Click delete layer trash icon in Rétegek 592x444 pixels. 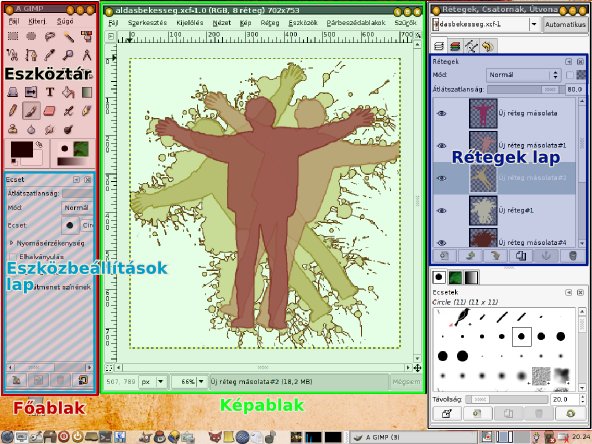573,256
